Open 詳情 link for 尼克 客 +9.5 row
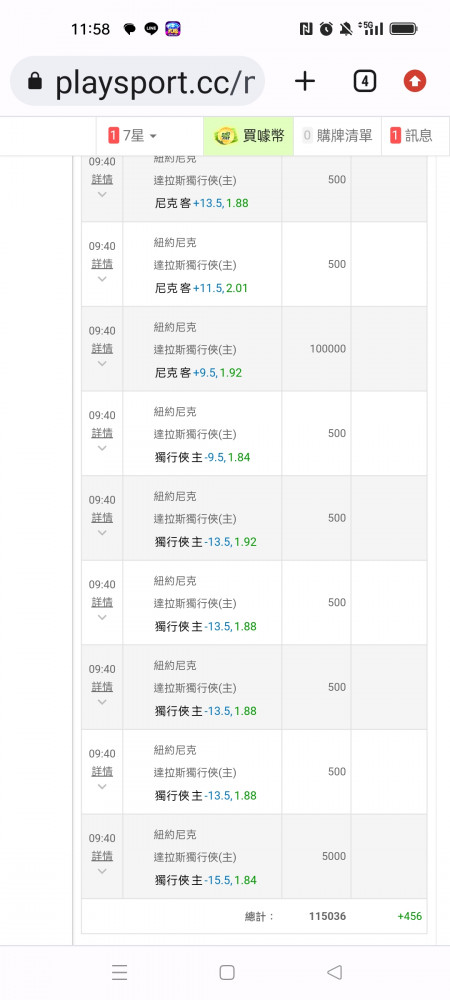Image resolution: width=450 pixels, height=1000 pixels. 102,348
